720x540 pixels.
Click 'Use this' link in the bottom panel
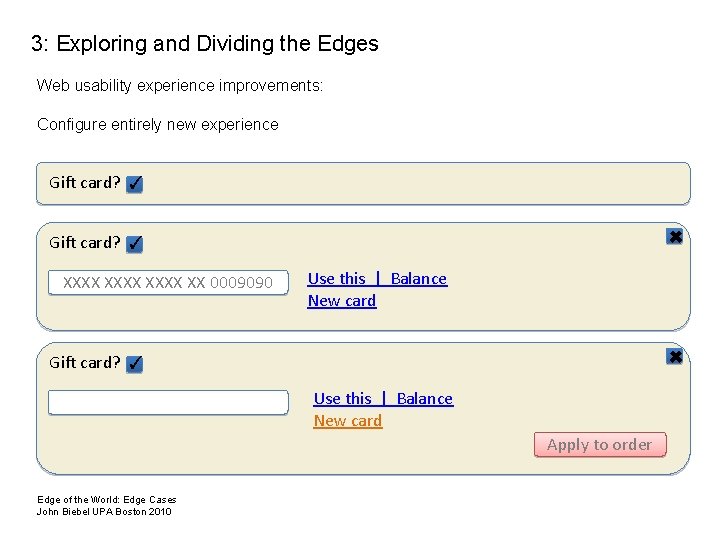click(343, 399)
